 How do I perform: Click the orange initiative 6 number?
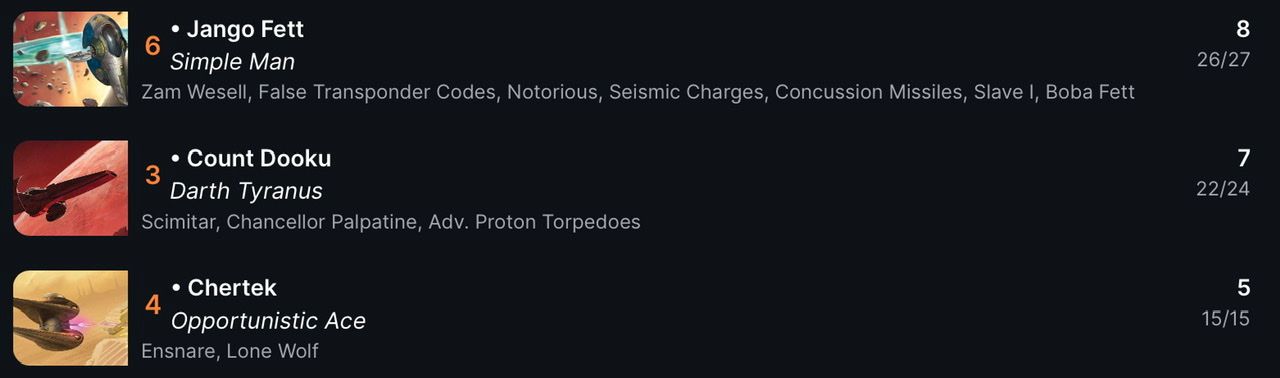click(x=153, y=46)
